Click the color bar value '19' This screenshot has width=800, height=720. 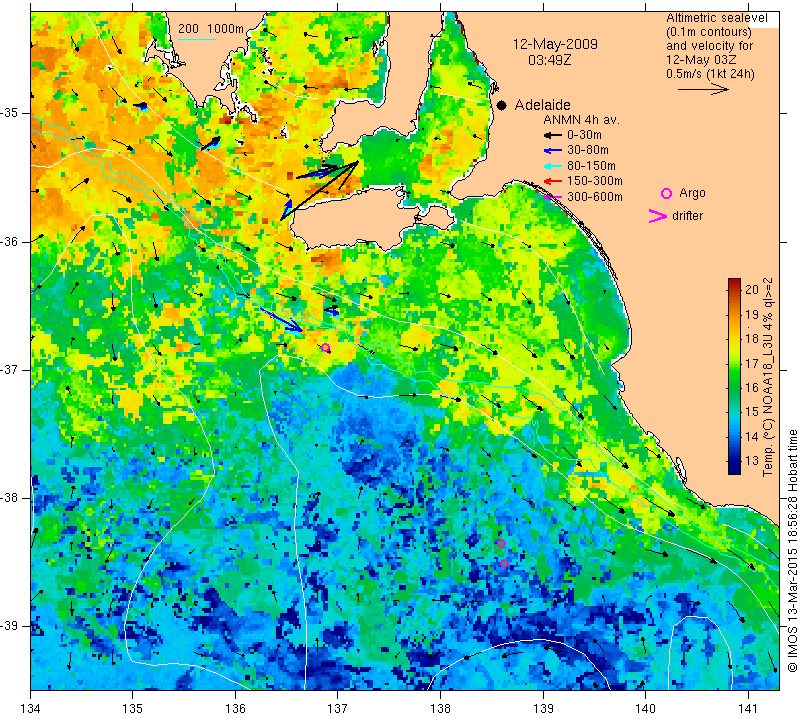click(752, 314)
